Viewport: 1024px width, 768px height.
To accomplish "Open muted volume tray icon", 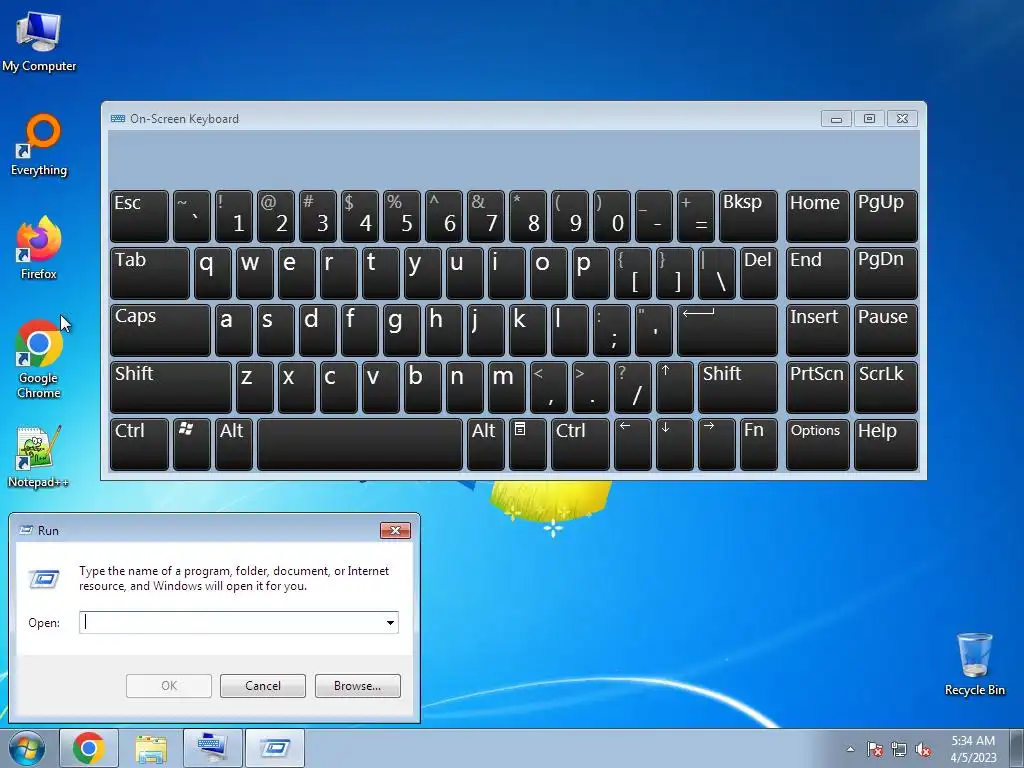I will [x=923, y=749].
